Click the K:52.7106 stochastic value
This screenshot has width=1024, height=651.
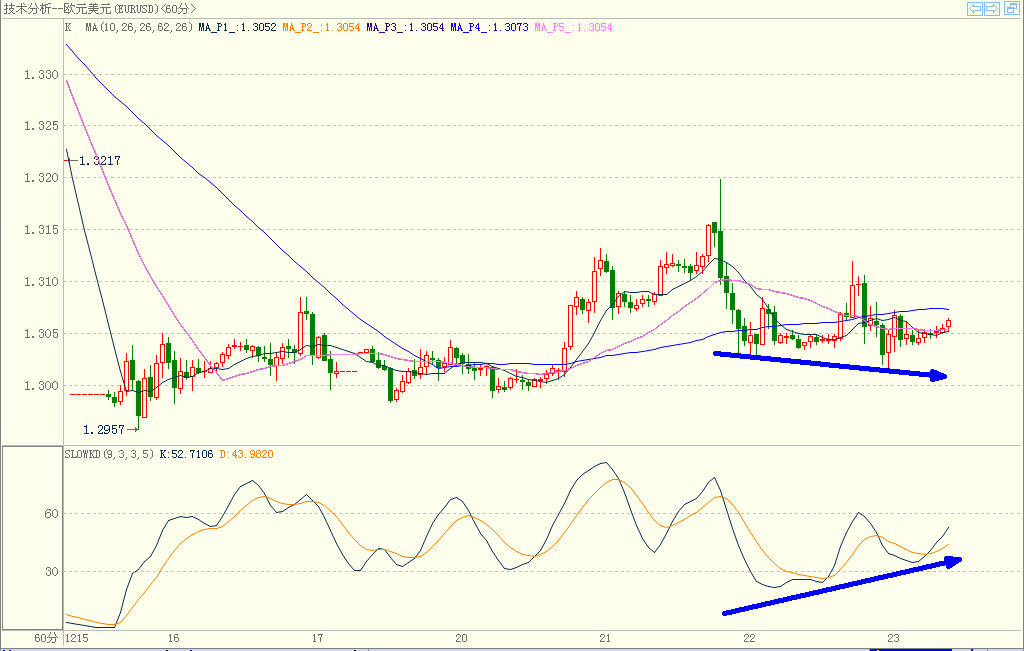tap(186, 454)
